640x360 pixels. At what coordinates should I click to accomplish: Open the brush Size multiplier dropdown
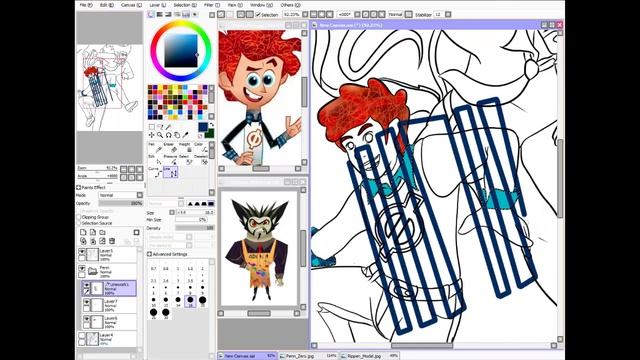point(172,212)
